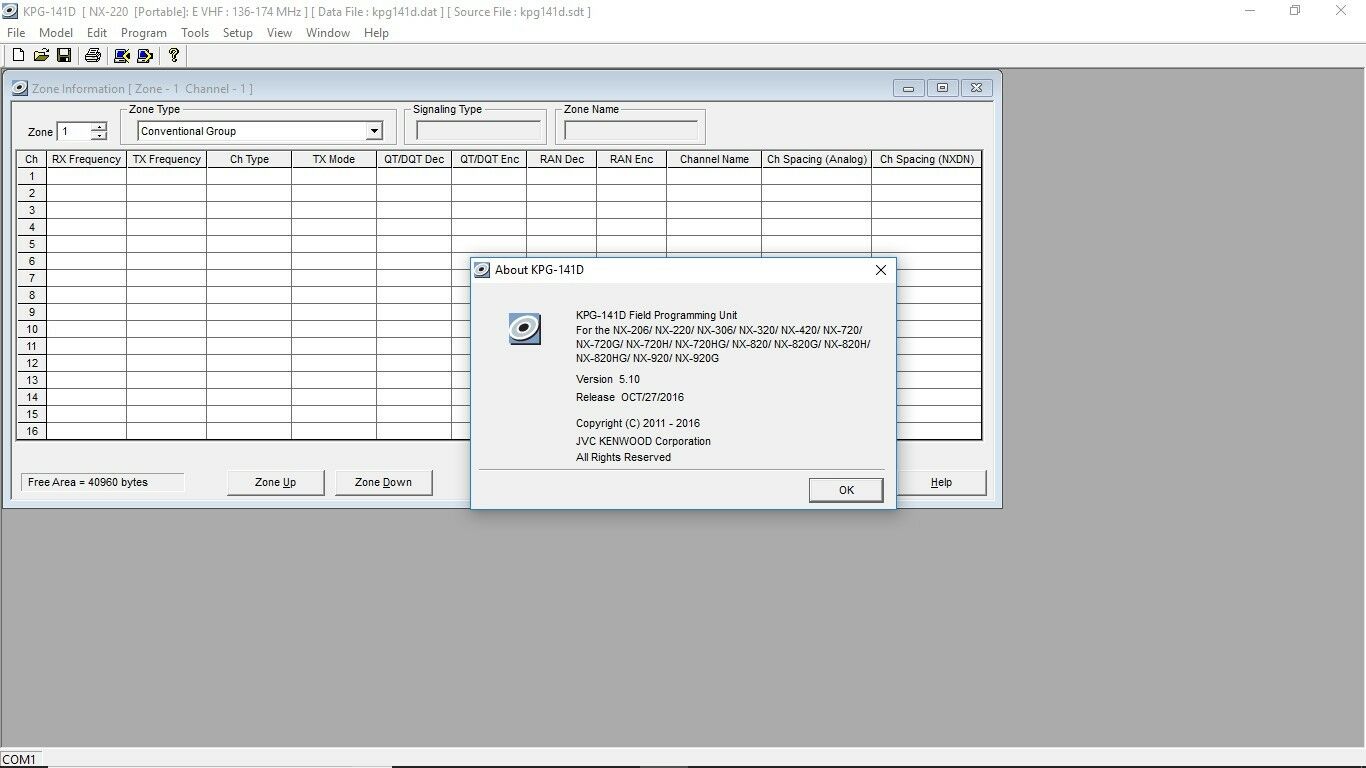The height and width of the screenshot is (768, 1366).
Task: Close the About KPG-141D dialog
Action: 880,270
